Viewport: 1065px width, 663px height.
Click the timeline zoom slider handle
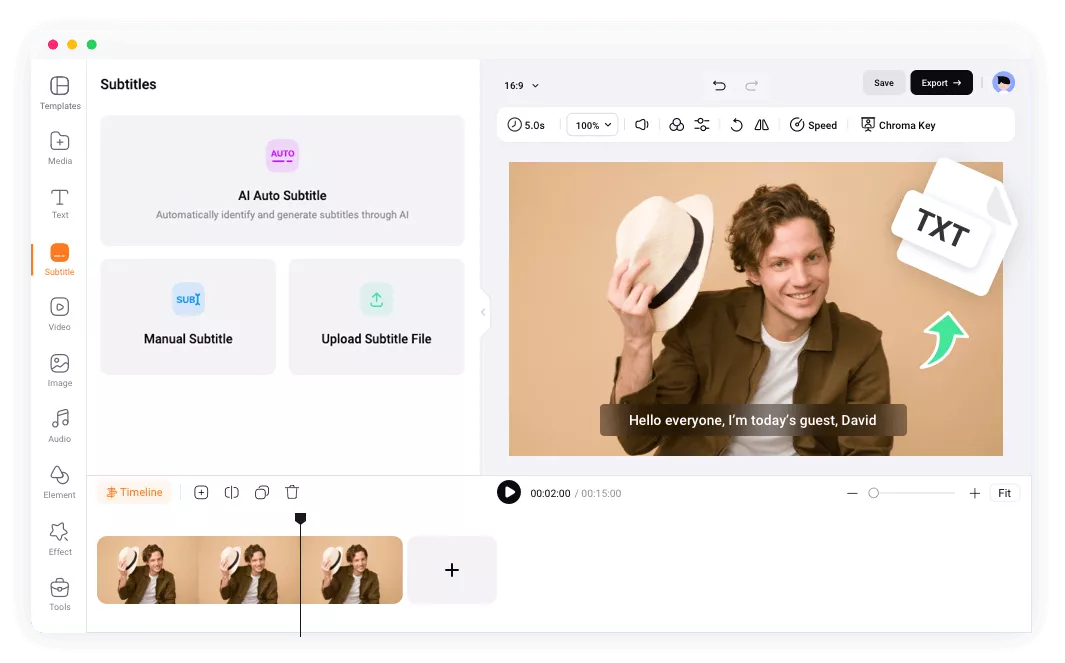click(873, 493)
